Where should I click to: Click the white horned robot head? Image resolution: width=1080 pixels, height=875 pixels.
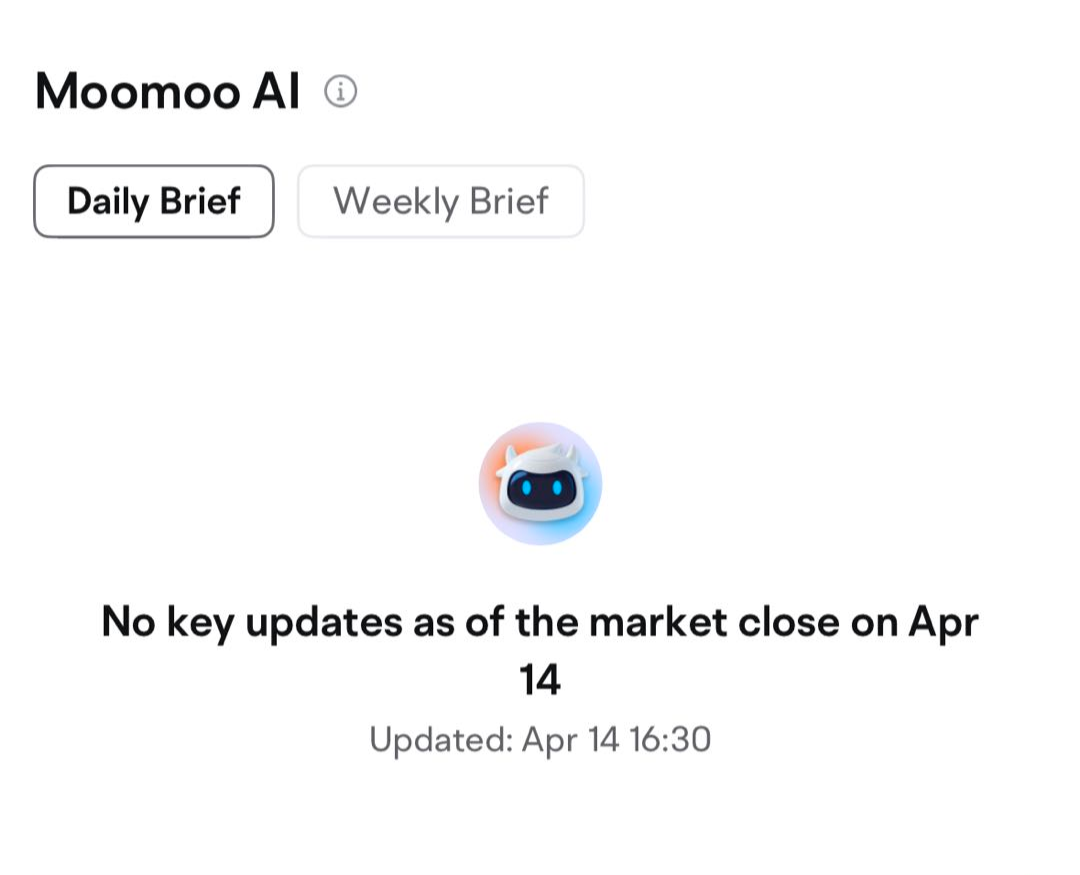(541, 482)
